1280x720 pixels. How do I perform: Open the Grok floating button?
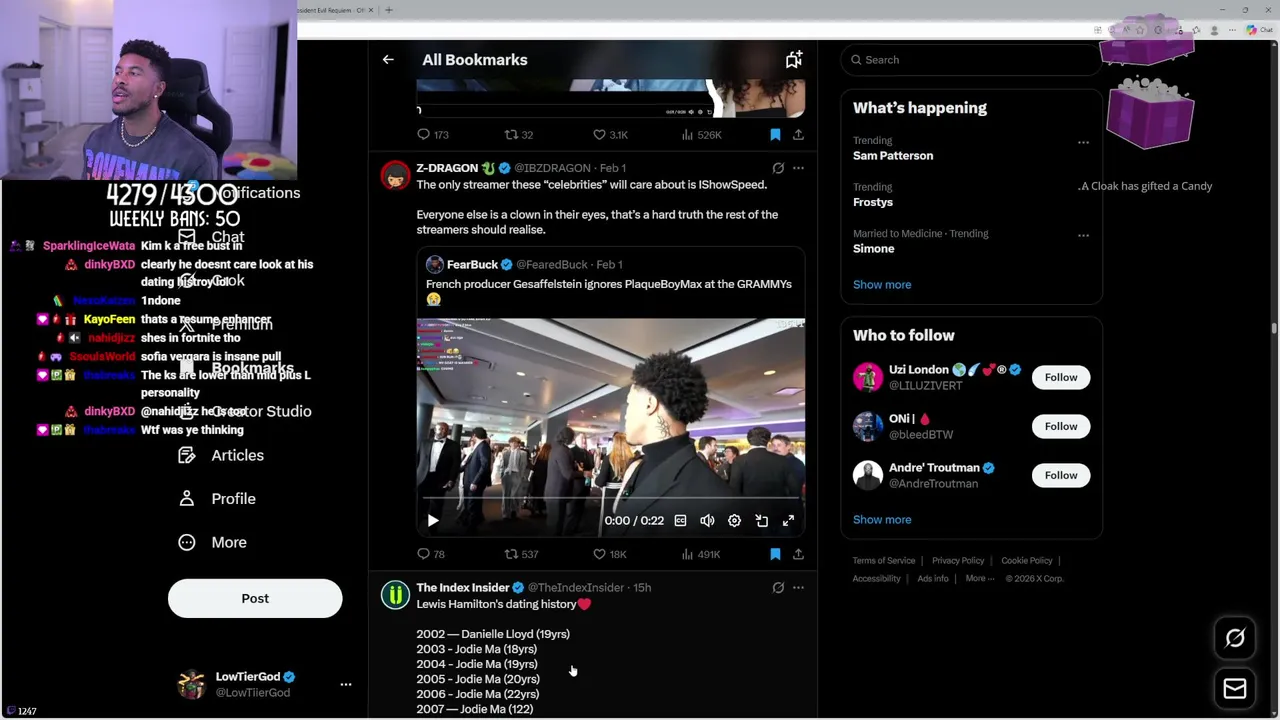click(1235, 638)
